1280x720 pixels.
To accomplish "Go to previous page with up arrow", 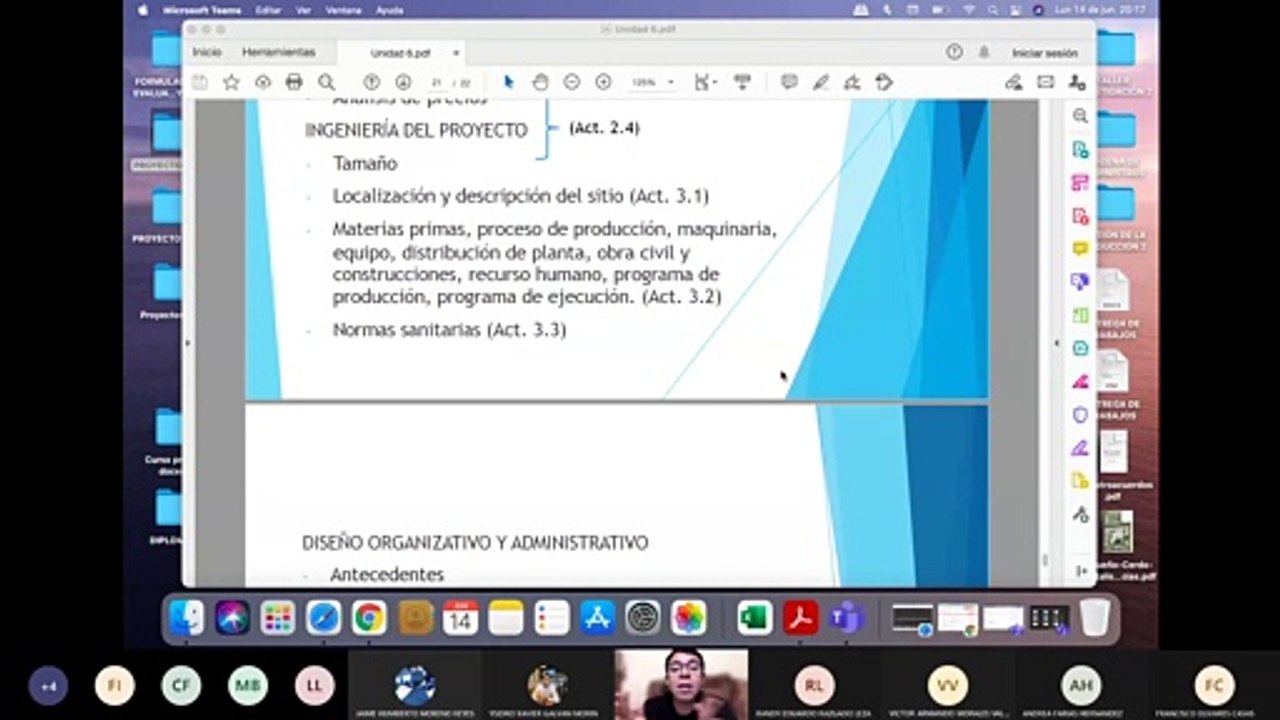I will (371, 83).
